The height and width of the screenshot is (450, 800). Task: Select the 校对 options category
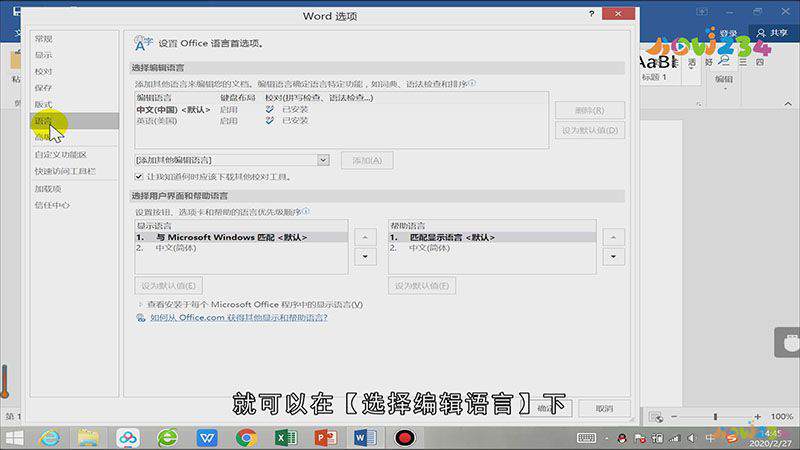pos(74,71)
